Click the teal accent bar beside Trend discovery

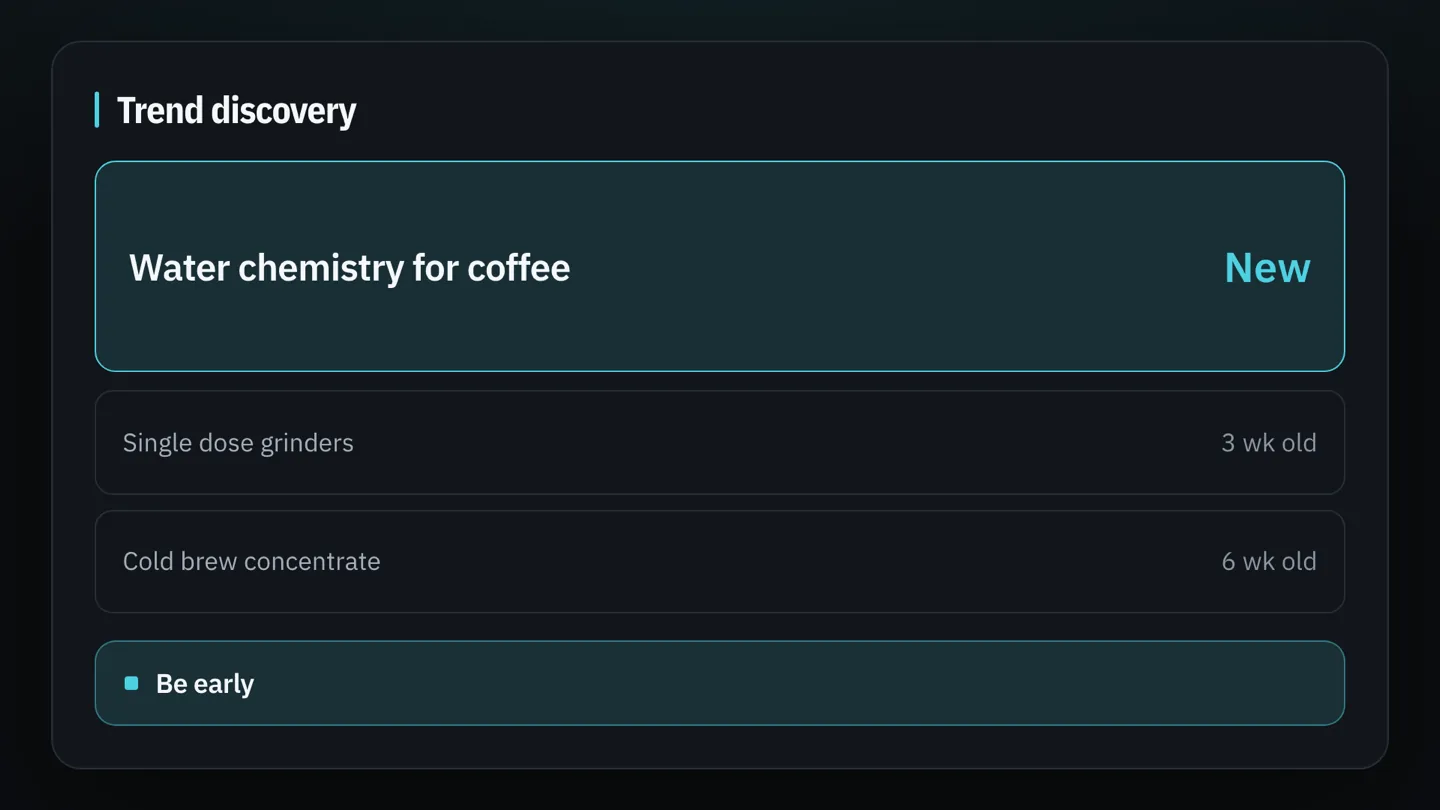97,110
